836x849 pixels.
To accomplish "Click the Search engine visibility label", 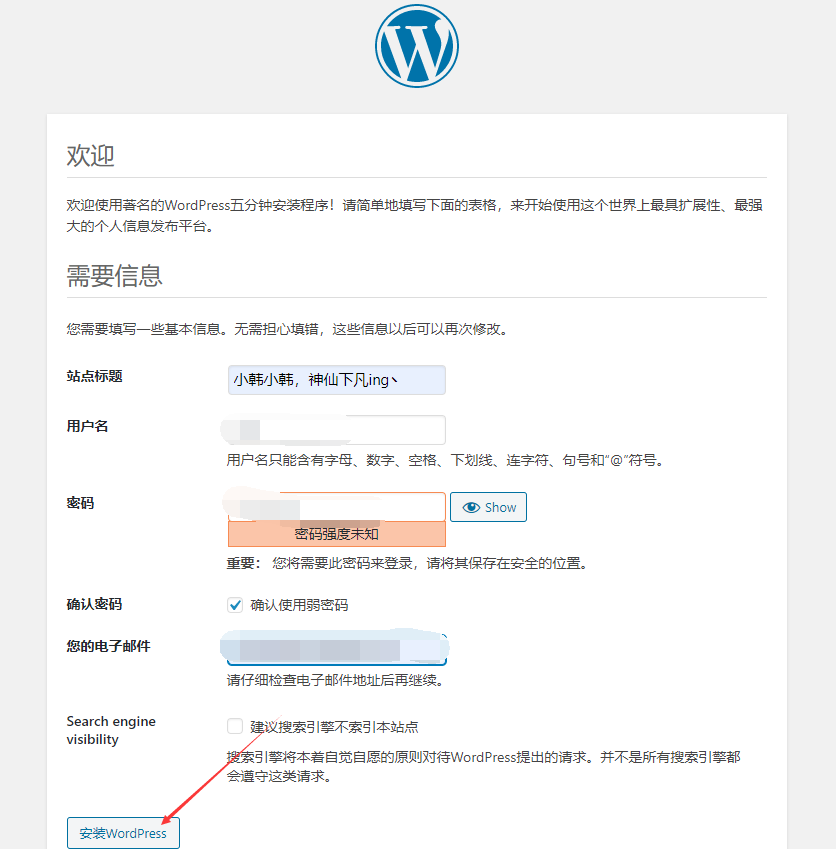I will click(x=111, y=730).
